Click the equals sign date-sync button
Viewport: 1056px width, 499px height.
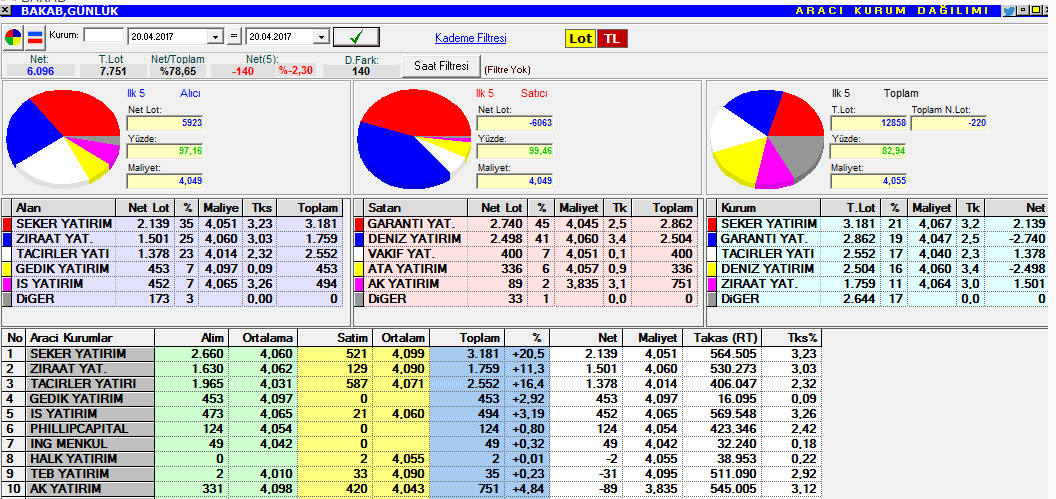pyautogui.click(x=234, y=37)
